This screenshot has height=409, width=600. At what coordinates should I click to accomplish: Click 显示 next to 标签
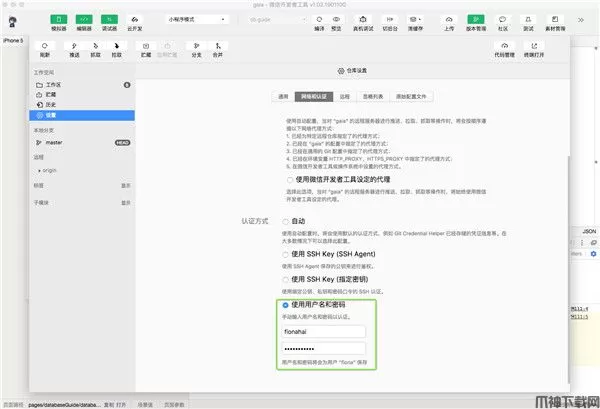(126, 186)
